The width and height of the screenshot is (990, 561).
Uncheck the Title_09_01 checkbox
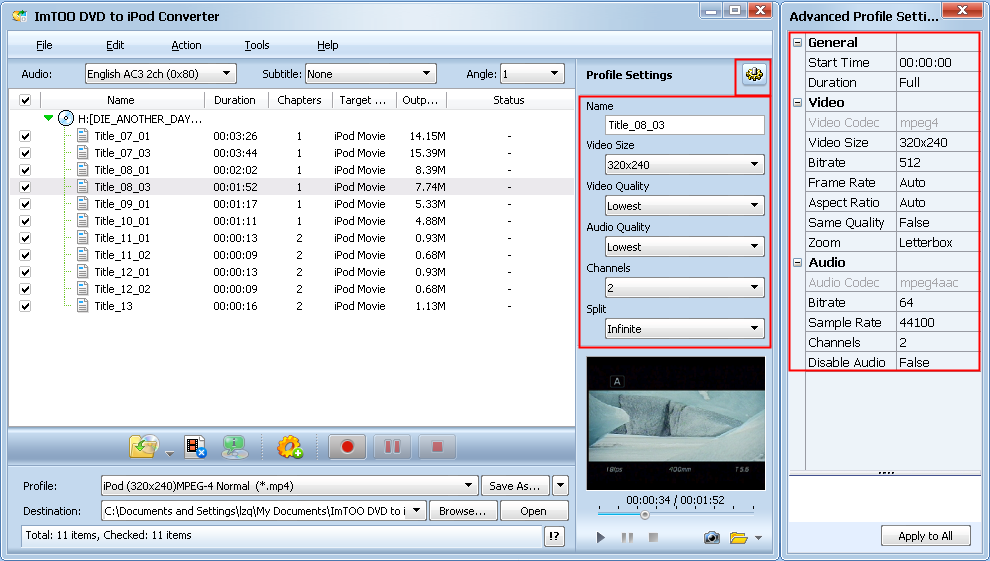click(25, 204)
